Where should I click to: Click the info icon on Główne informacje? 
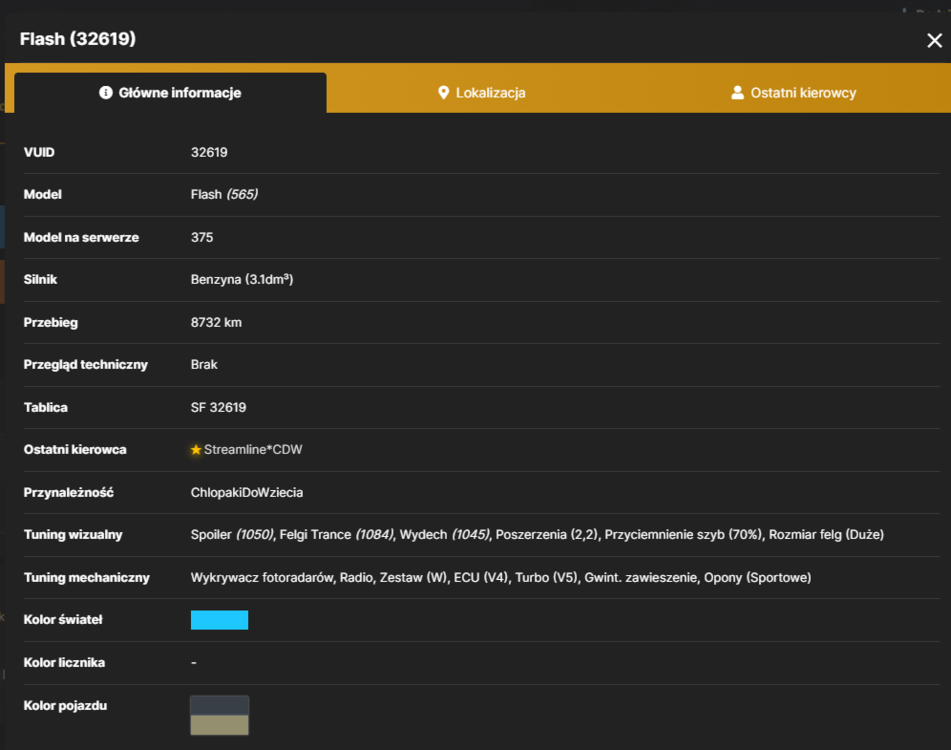(x=106, y=93)
